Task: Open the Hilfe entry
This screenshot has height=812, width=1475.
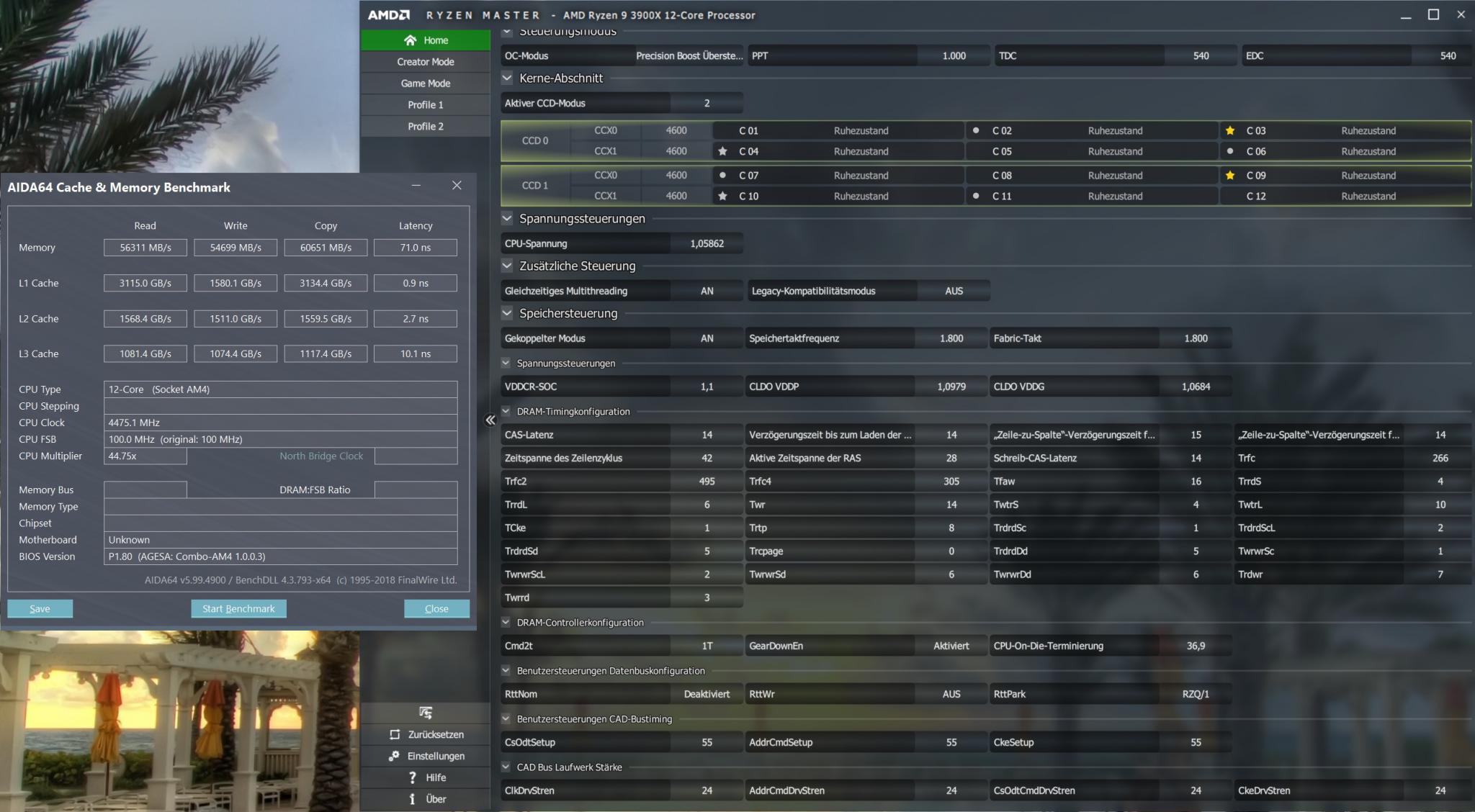Action: (426, 777)
